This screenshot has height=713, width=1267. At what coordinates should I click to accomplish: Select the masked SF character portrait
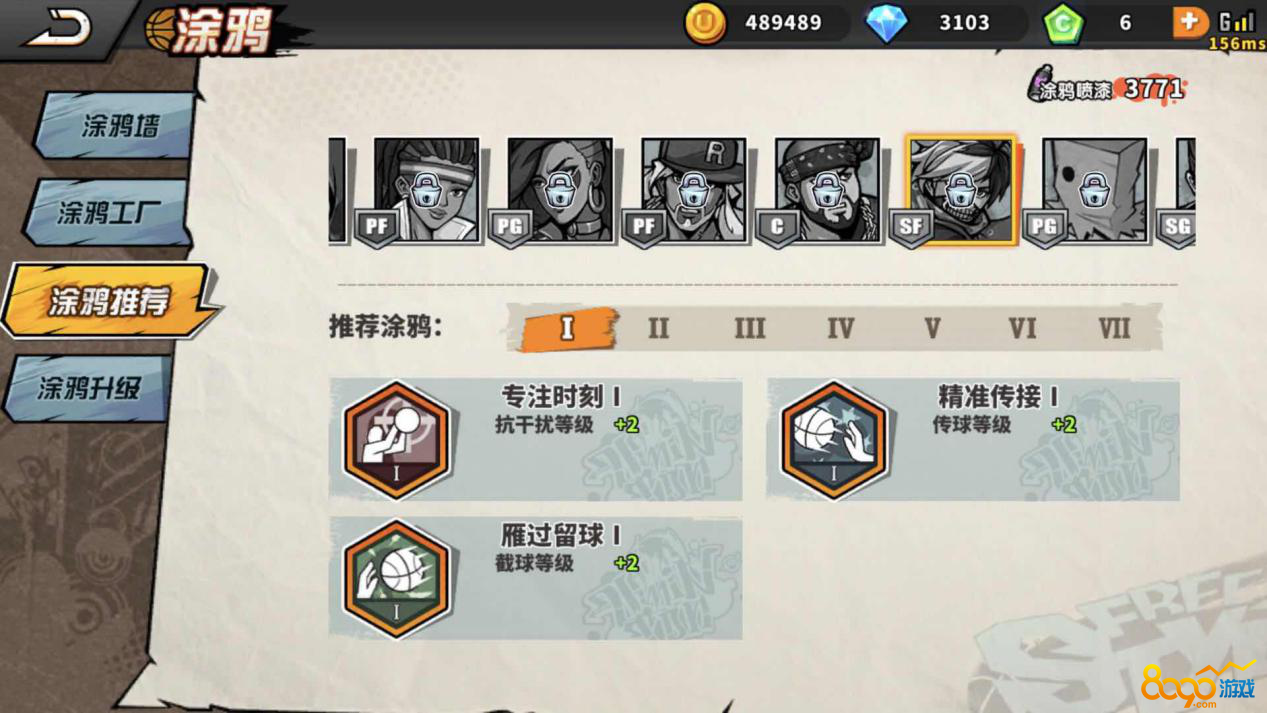pyautogui.click(x=961, y=190)
